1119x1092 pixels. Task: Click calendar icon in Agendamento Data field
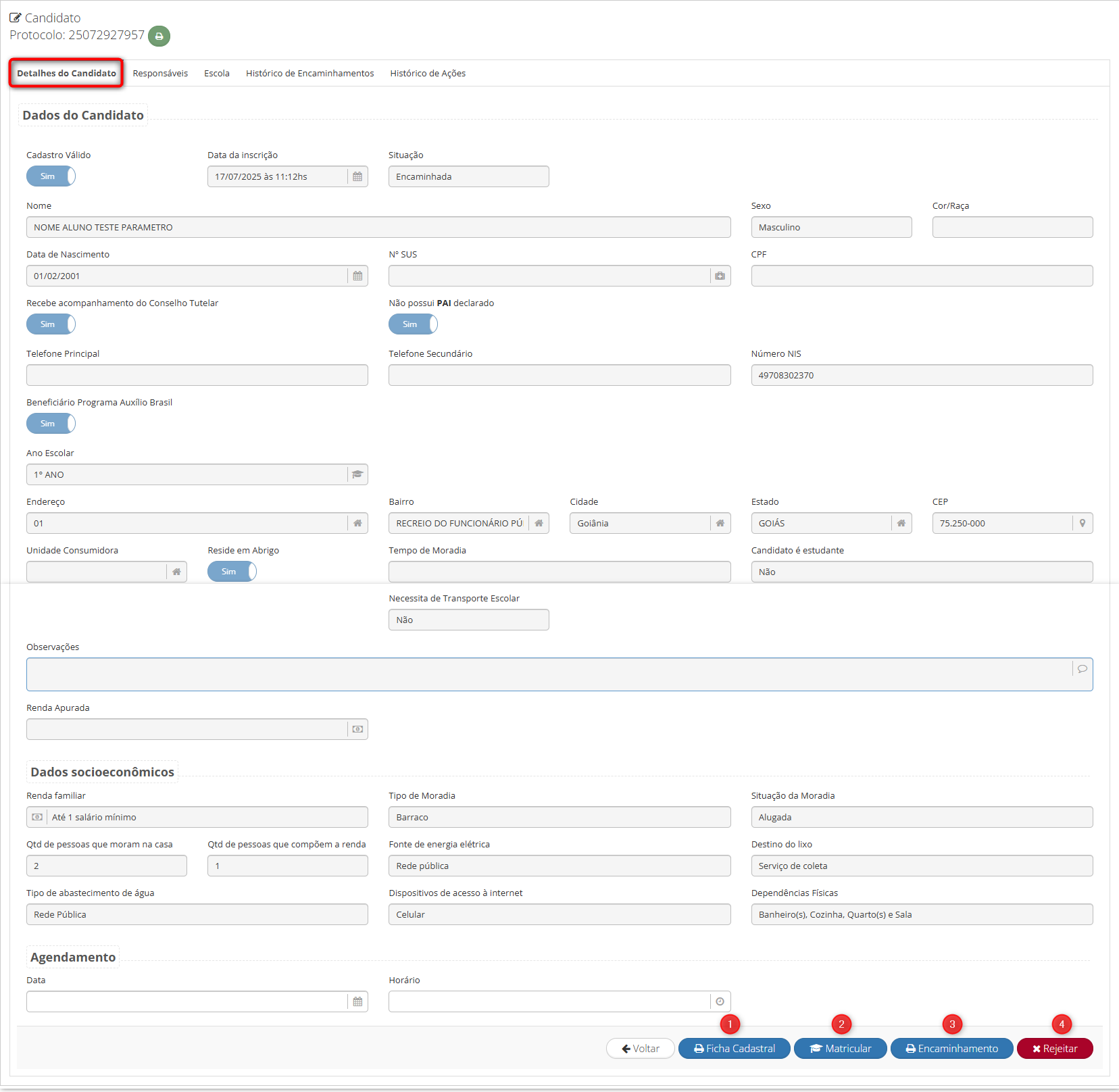(x=357, y=1002)
